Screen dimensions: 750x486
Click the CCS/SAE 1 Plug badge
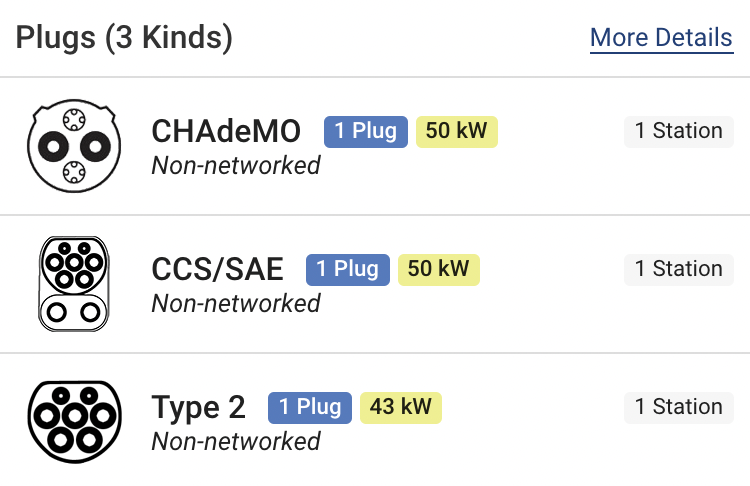[x=348, y=269]
